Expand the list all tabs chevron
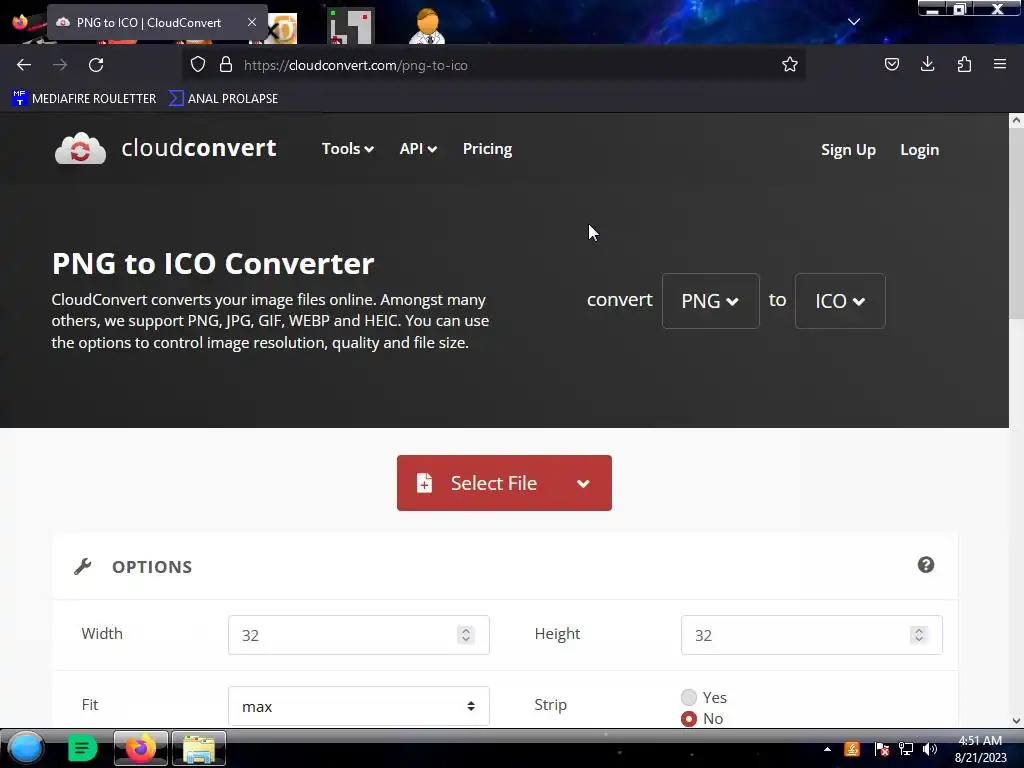The width and height of the screenshot is (1024, 768). pos(853,22)
